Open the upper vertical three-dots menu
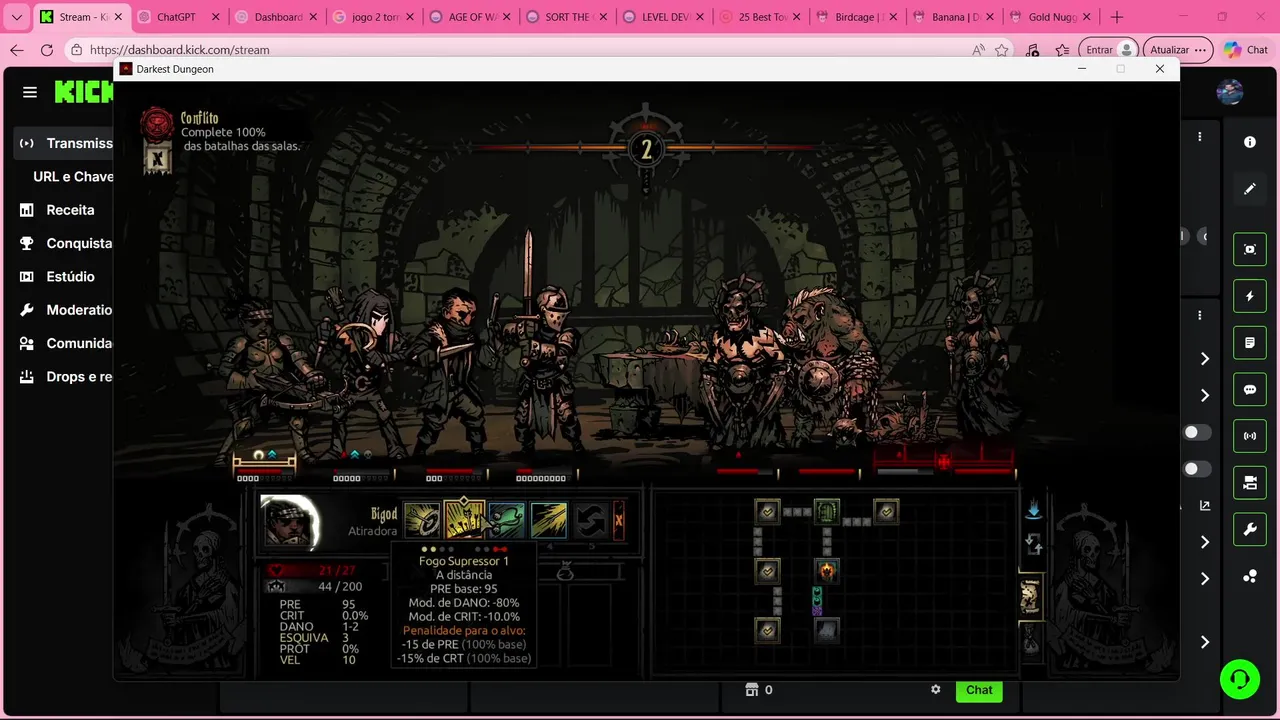 coord(1200,137)
